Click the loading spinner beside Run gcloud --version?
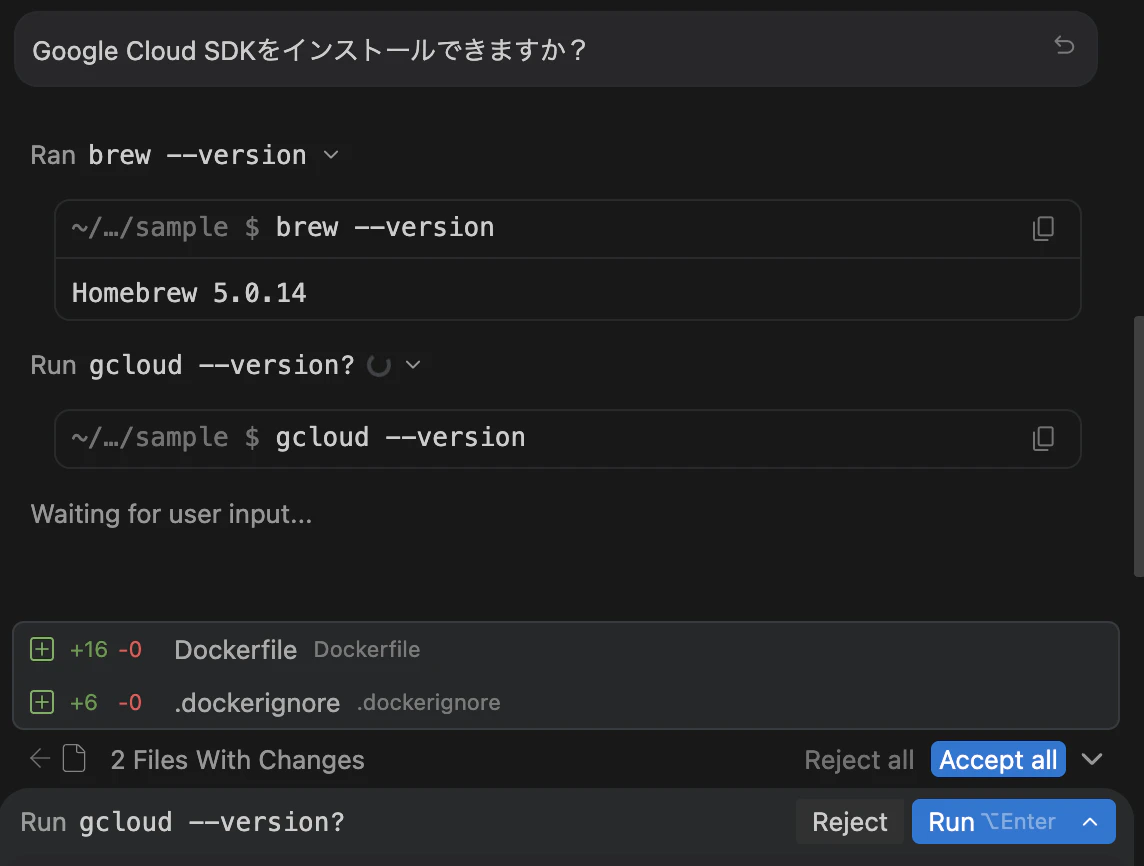The image size is (1144, 866). tap(379, 365)
